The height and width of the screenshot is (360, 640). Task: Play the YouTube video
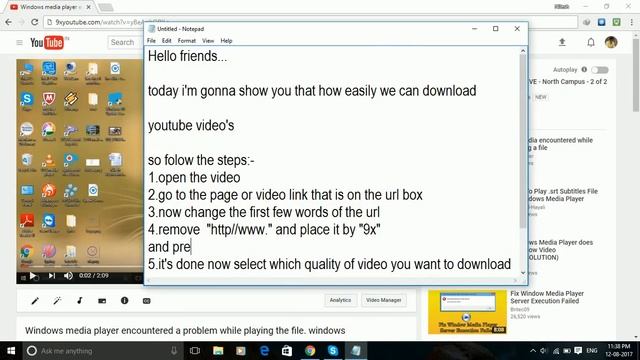pyautogui.click(x=33, y=276)
